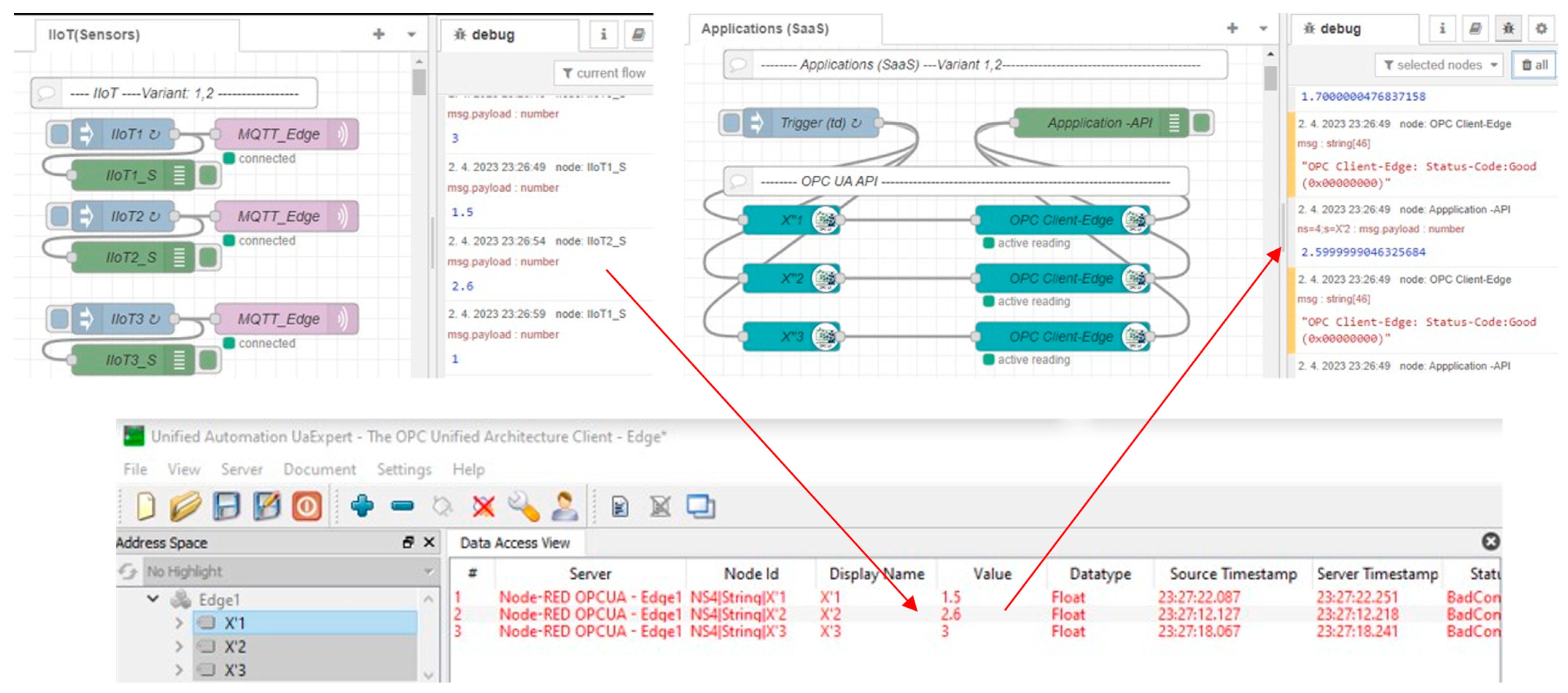Open the selected nodes filter button
The width and height of the screenshot is (1568, 693).
(x=1439, y=64)
